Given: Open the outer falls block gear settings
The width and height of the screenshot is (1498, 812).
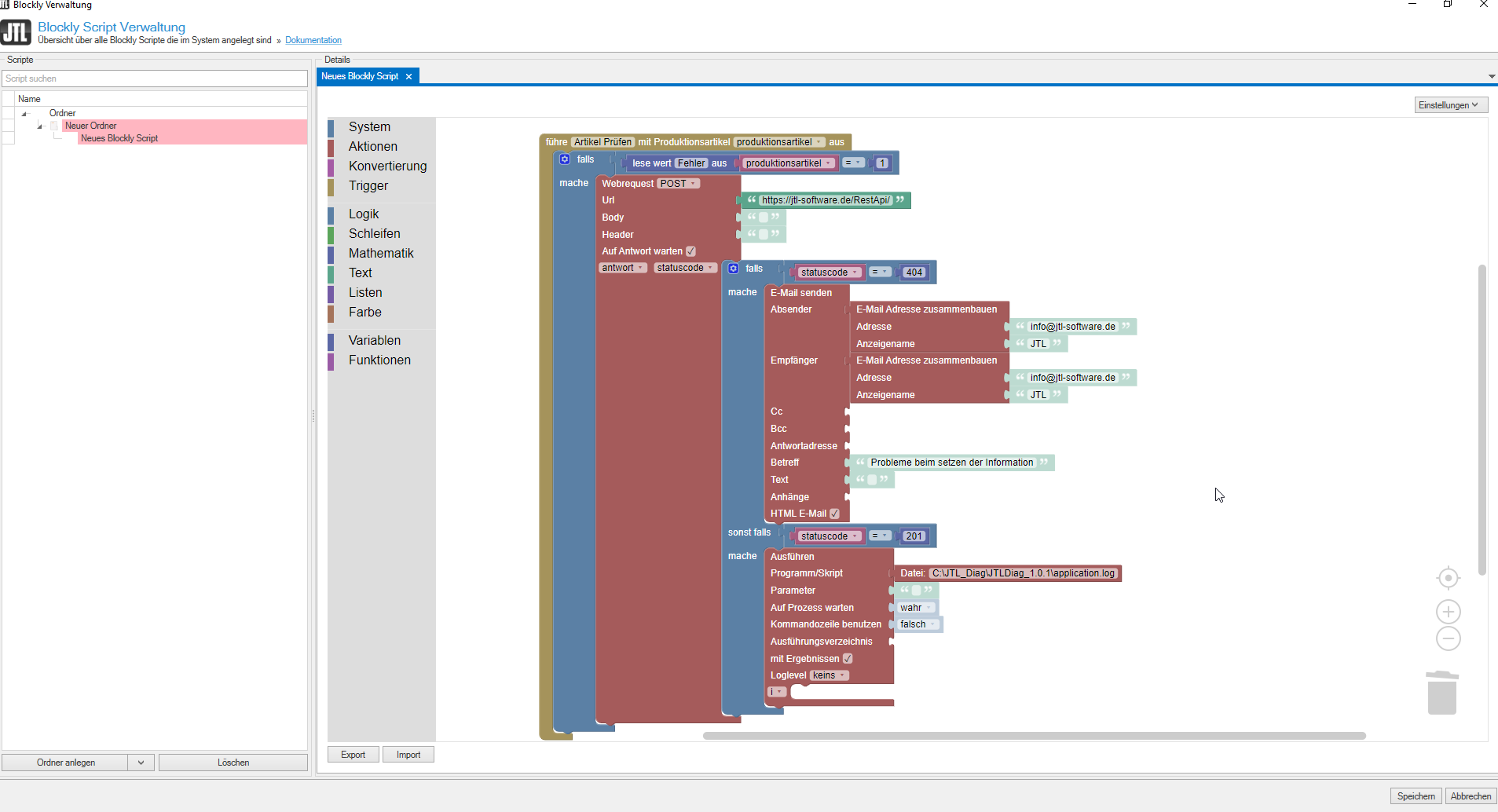Looking at the screenshot, I should click(x=565, y=159).
